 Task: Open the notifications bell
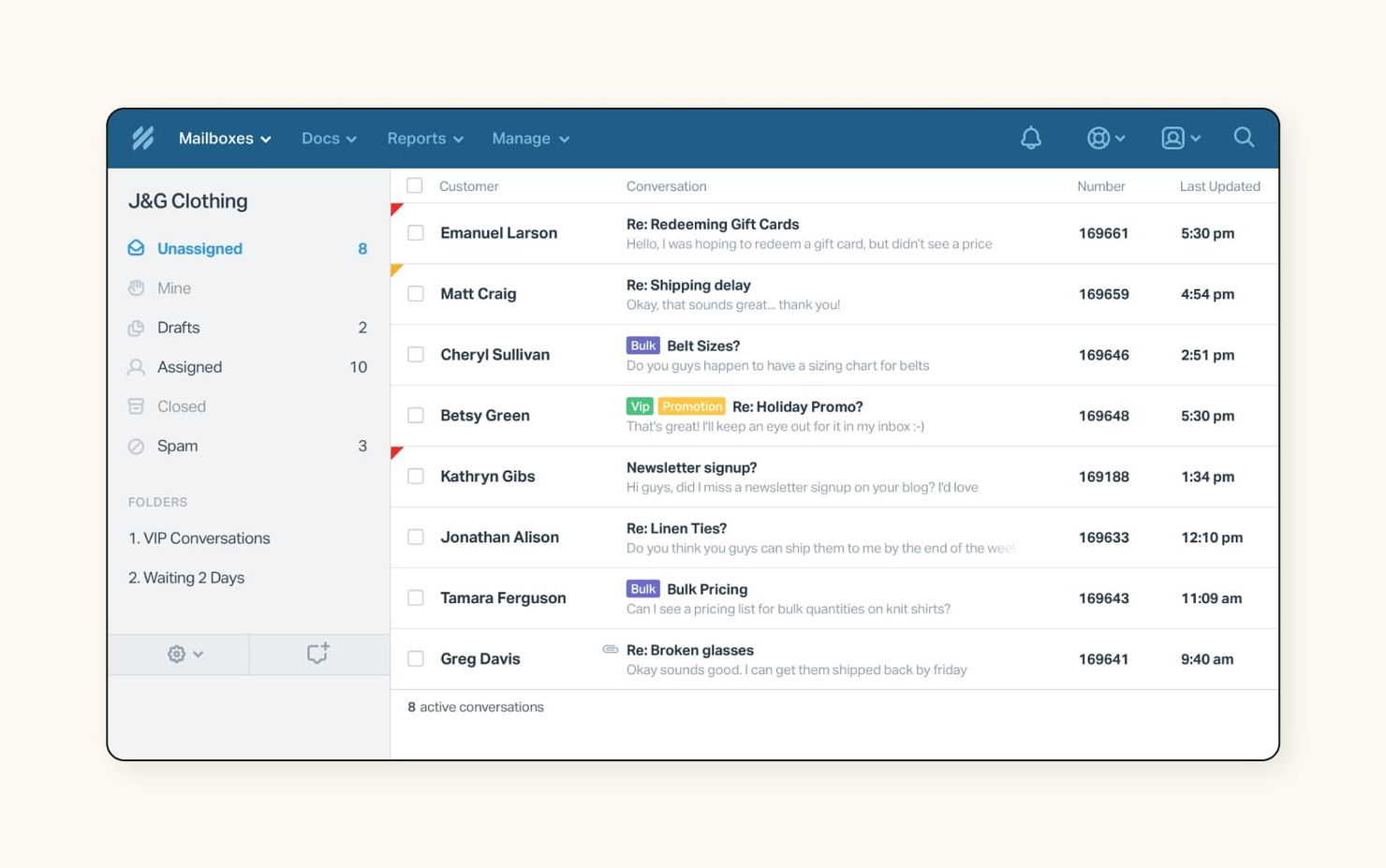pos(1031,138)
